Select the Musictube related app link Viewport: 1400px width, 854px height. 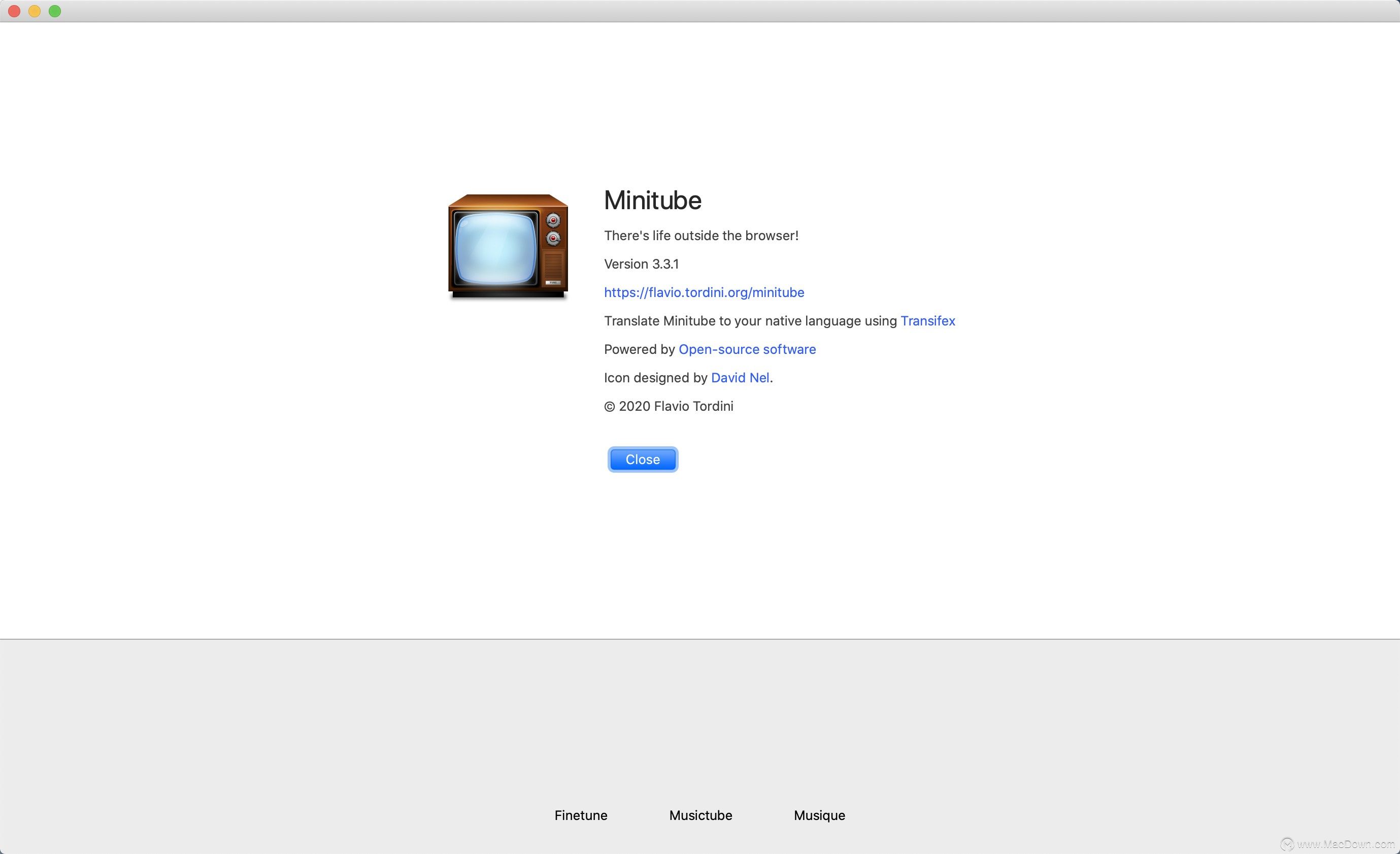[x=700, y=815]
